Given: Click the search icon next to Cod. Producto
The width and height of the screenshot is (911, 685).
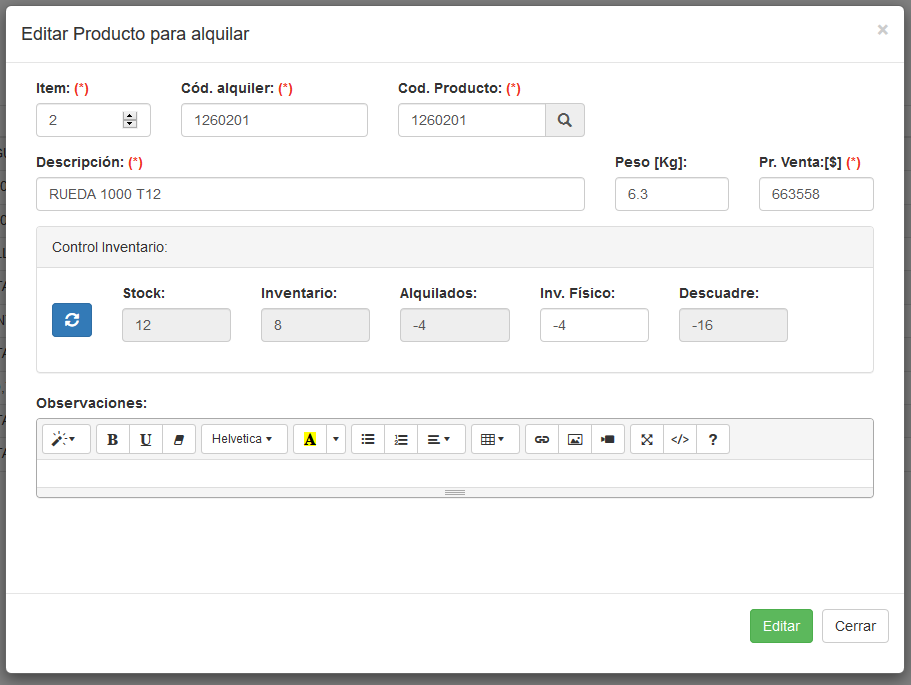Looking at the screenshot, I should coord(564,120).
